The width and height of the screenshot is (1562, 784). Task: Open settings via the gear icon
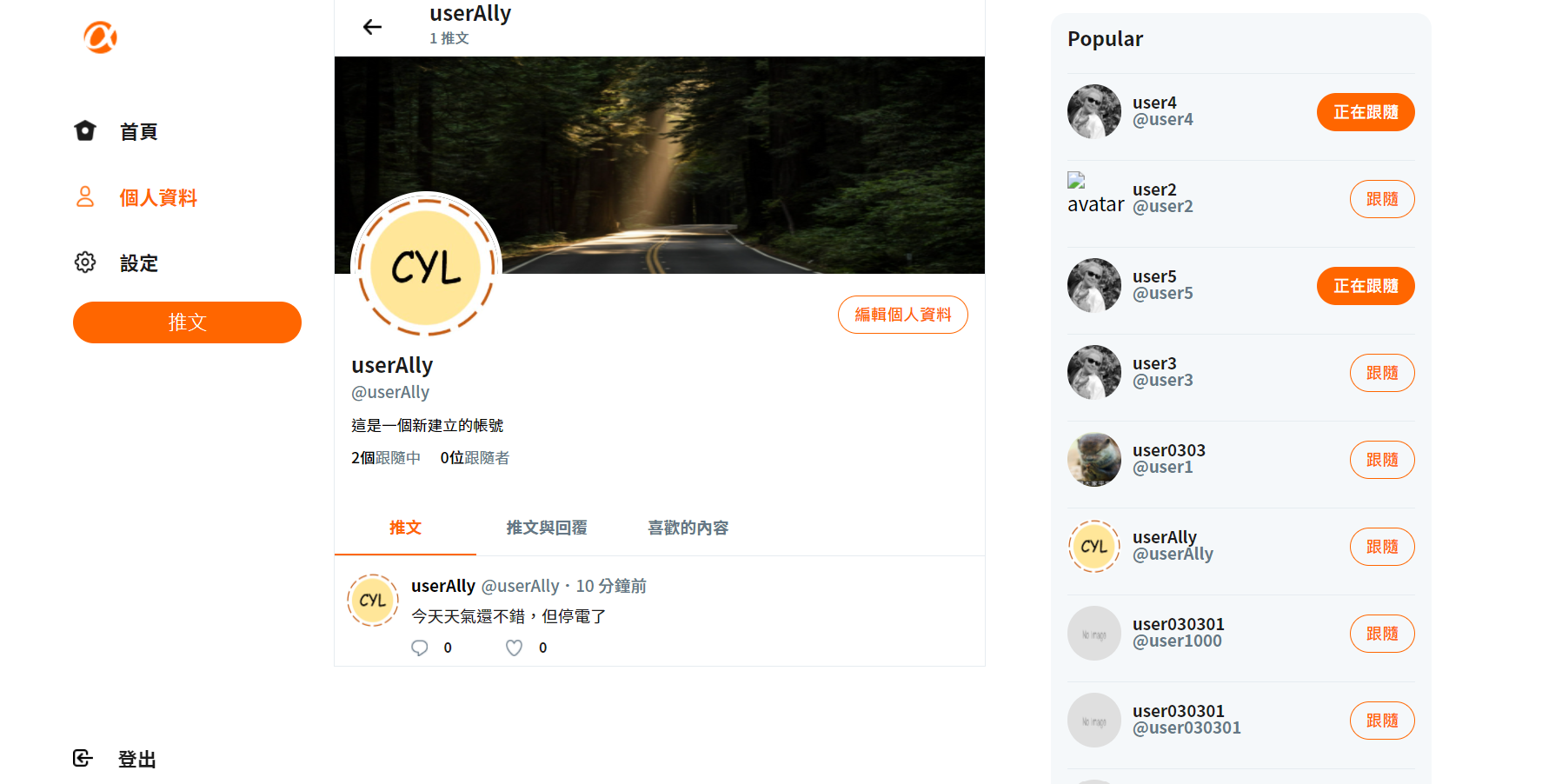click(85, 262)
